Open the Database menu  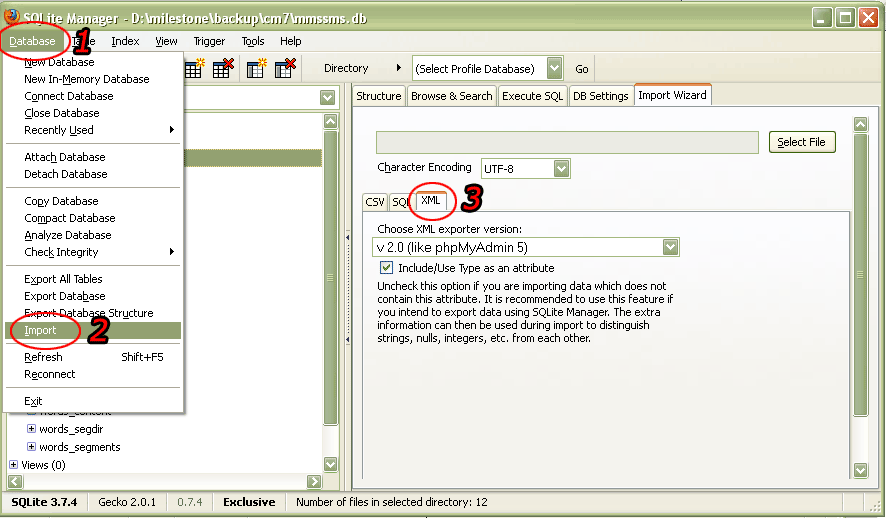click(32, 41)
